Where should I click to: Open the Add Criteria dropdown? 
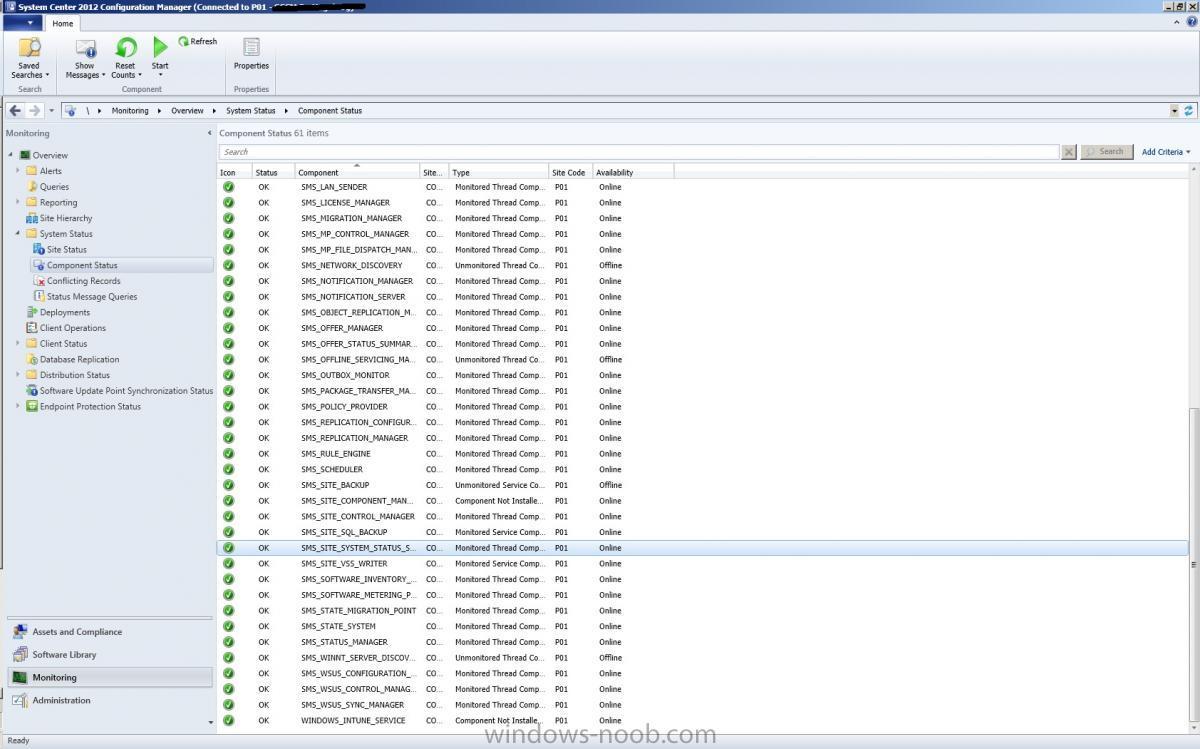(x=1166, y=152)
